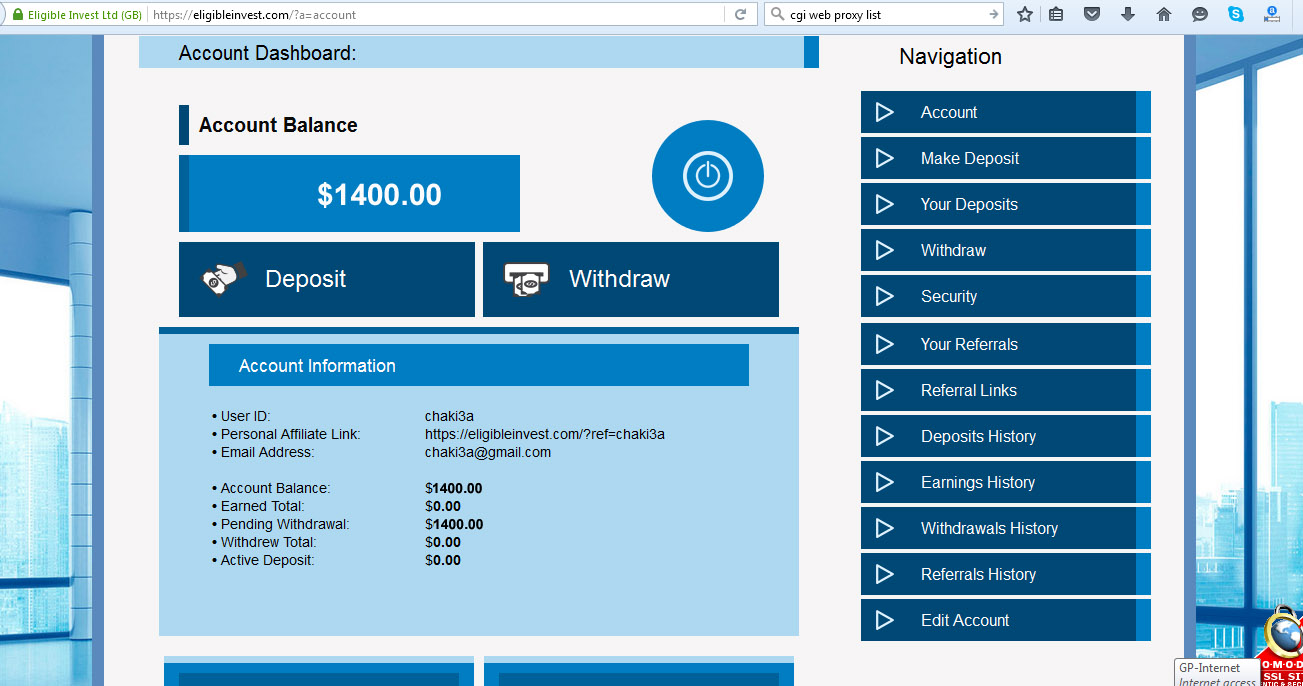Viewport: 1303px width, 686px height.
Task: Select Your Deposits navigation item
Action: [x=968, y=204]
